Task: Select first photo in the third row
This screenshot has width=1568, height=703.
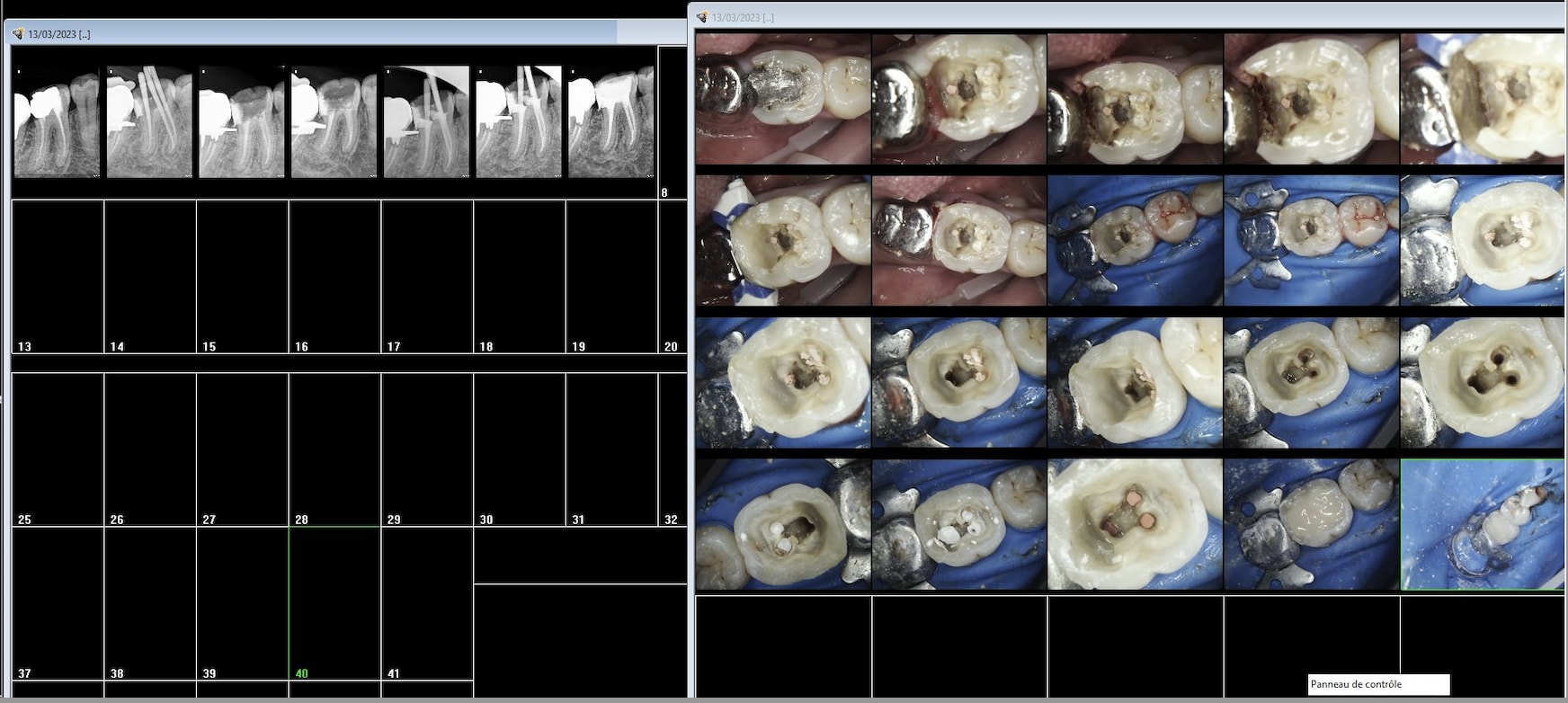Action: pos(783,383)
